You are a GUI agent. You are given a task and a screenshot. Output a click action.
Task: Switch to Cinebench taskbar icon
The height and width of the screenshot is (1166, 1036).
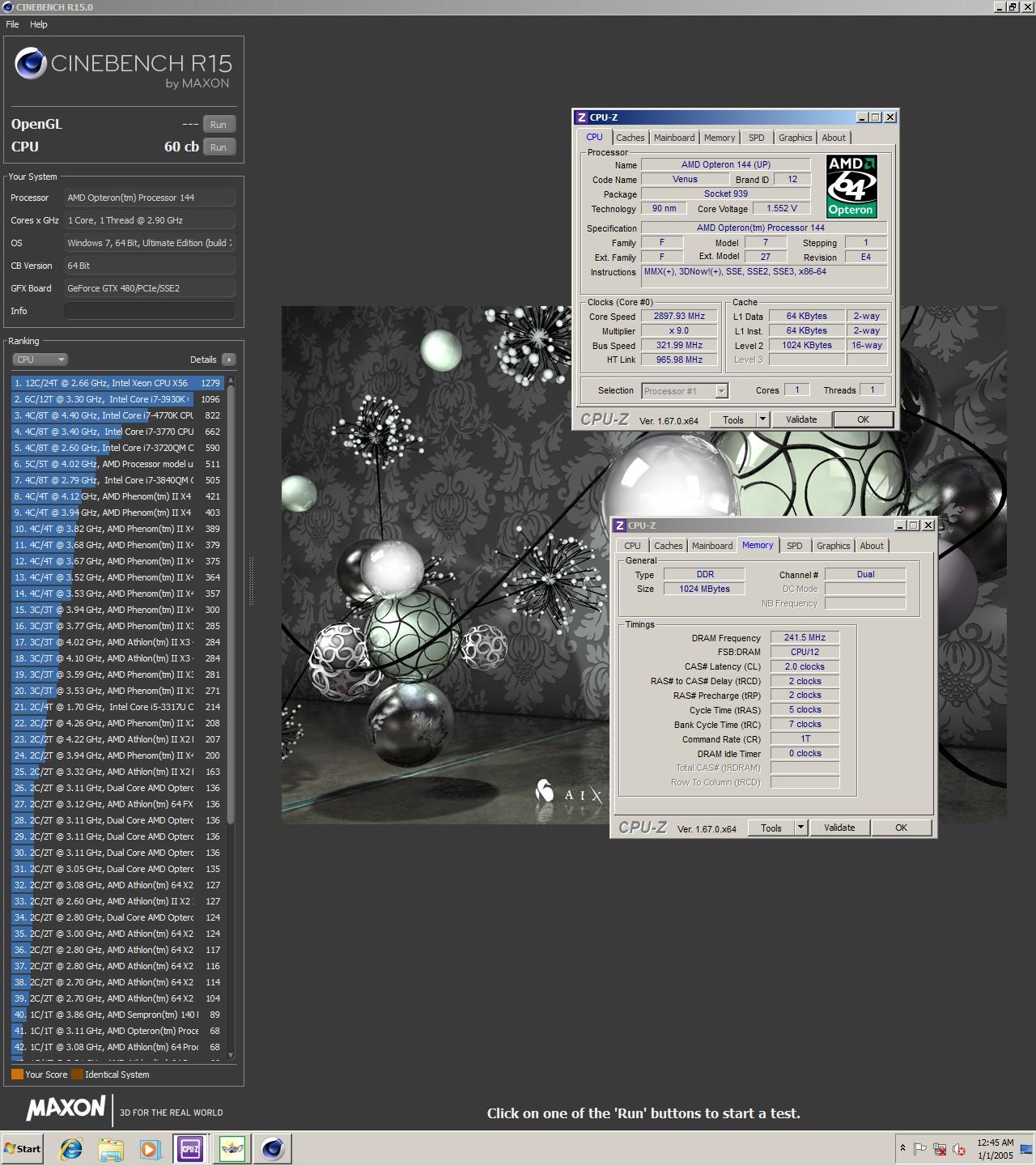coord(273,1148)
